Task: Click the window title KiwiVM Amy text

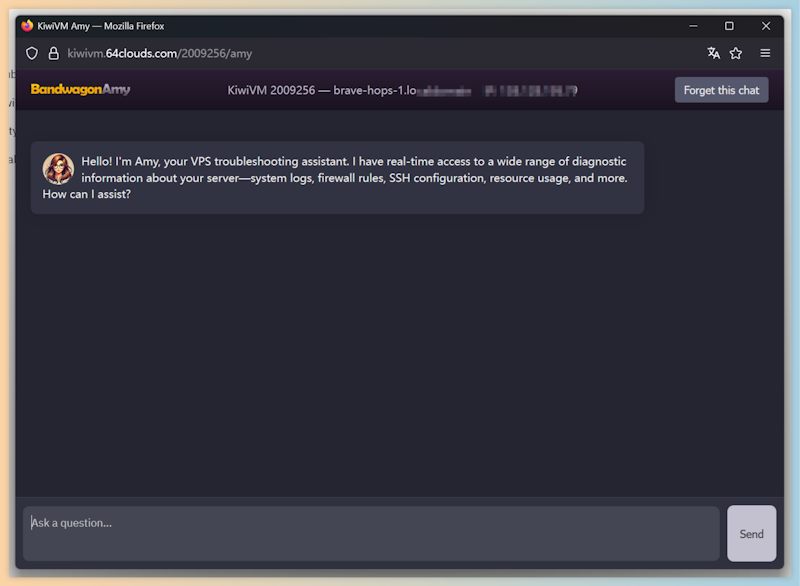Action: [x=63, y=26]
